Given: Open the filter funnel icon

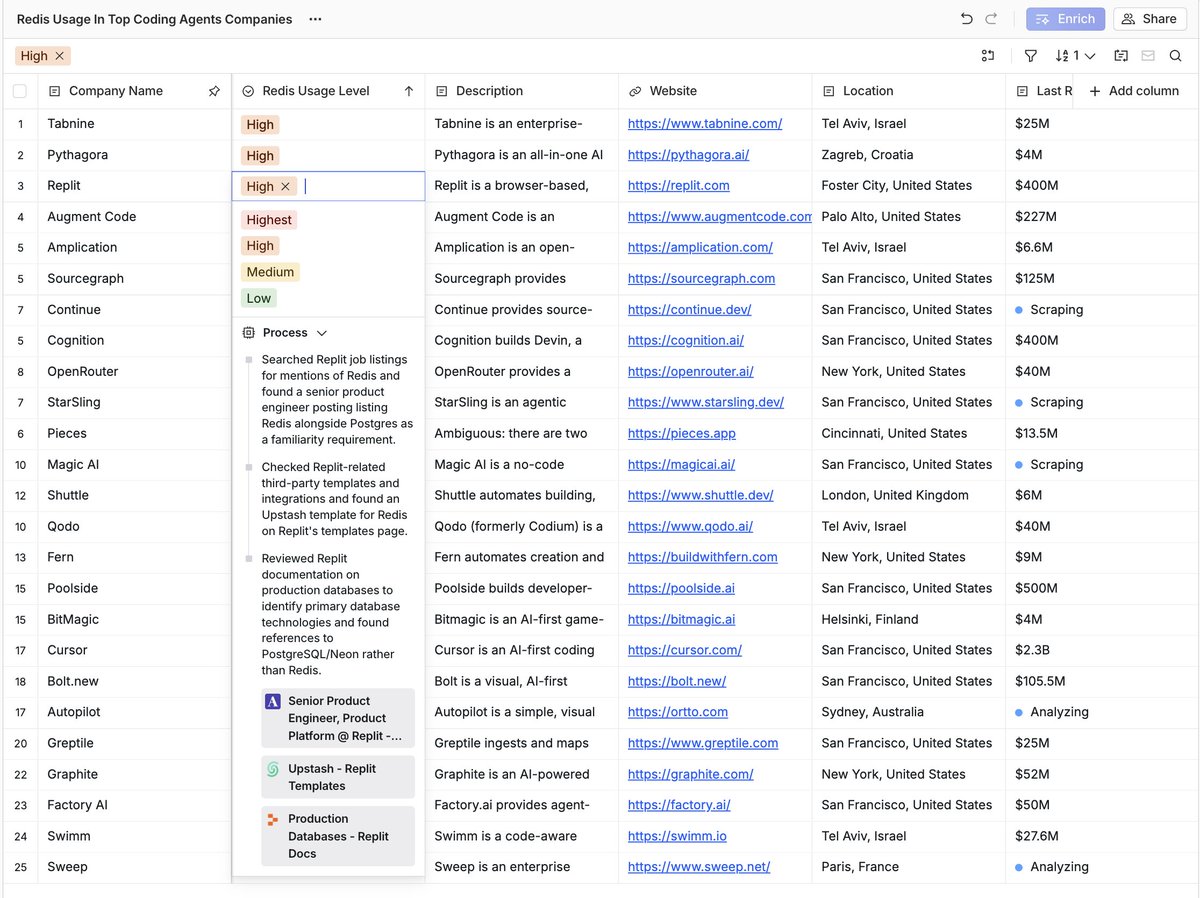Looking at the screenshot, I should click(x=1031, y=56).
